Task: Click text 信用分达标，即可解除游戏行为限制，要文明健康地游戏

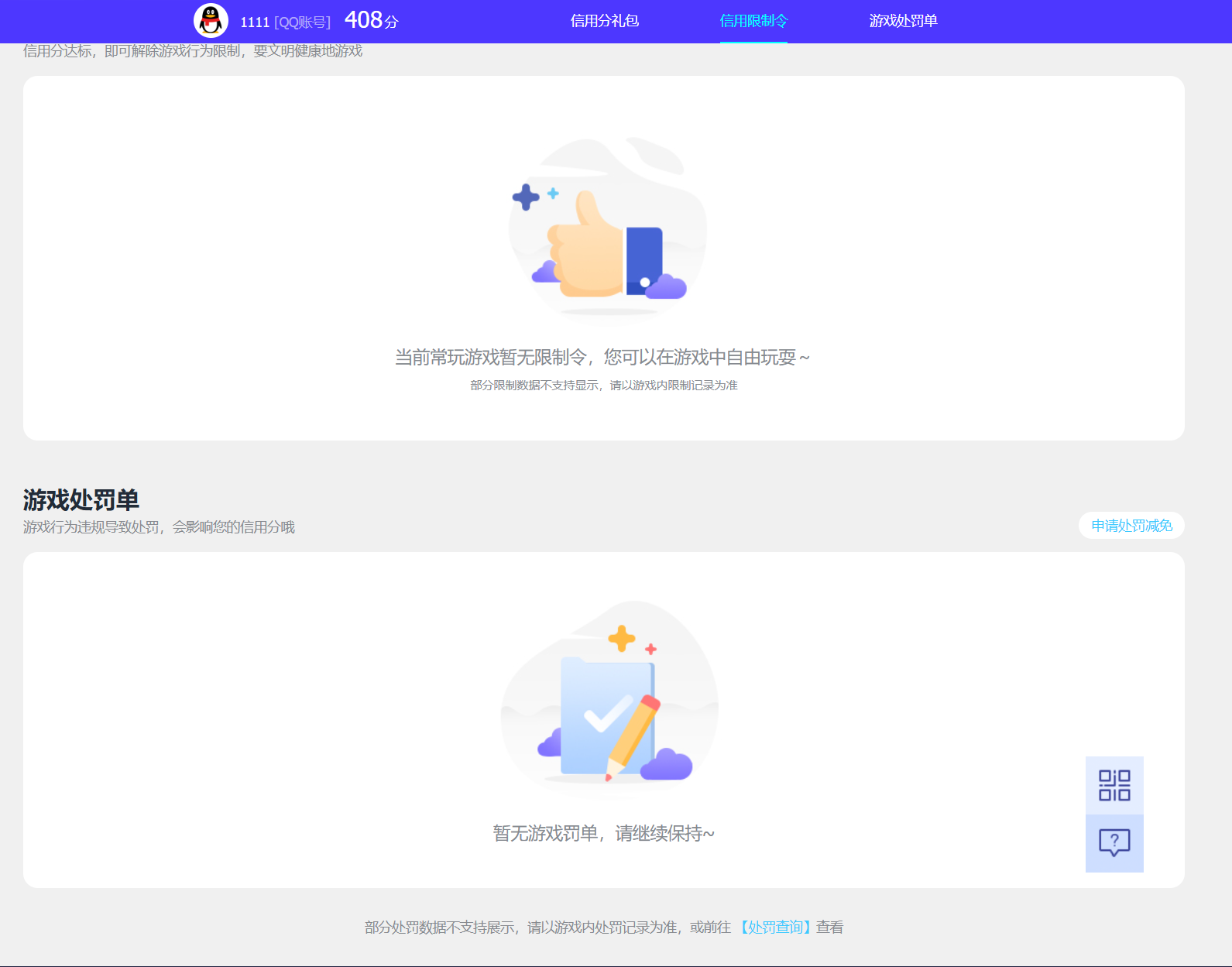Action: coord(193,51)
